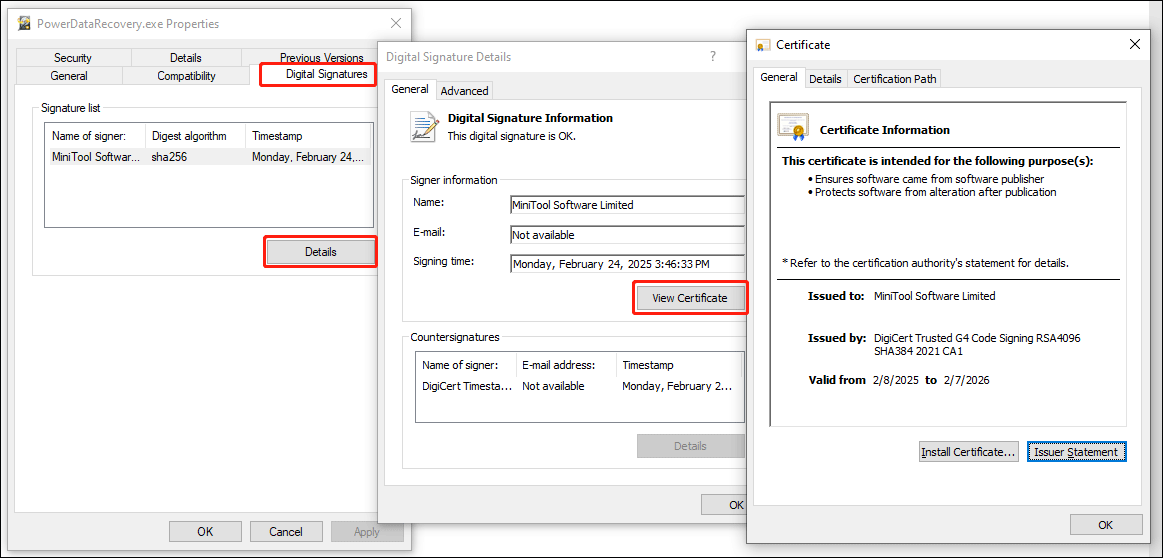Click 'Ensures software came from software publisher' line
Image resolution: width=1163 pixels, height=558 pixels.
click(929, 179)
